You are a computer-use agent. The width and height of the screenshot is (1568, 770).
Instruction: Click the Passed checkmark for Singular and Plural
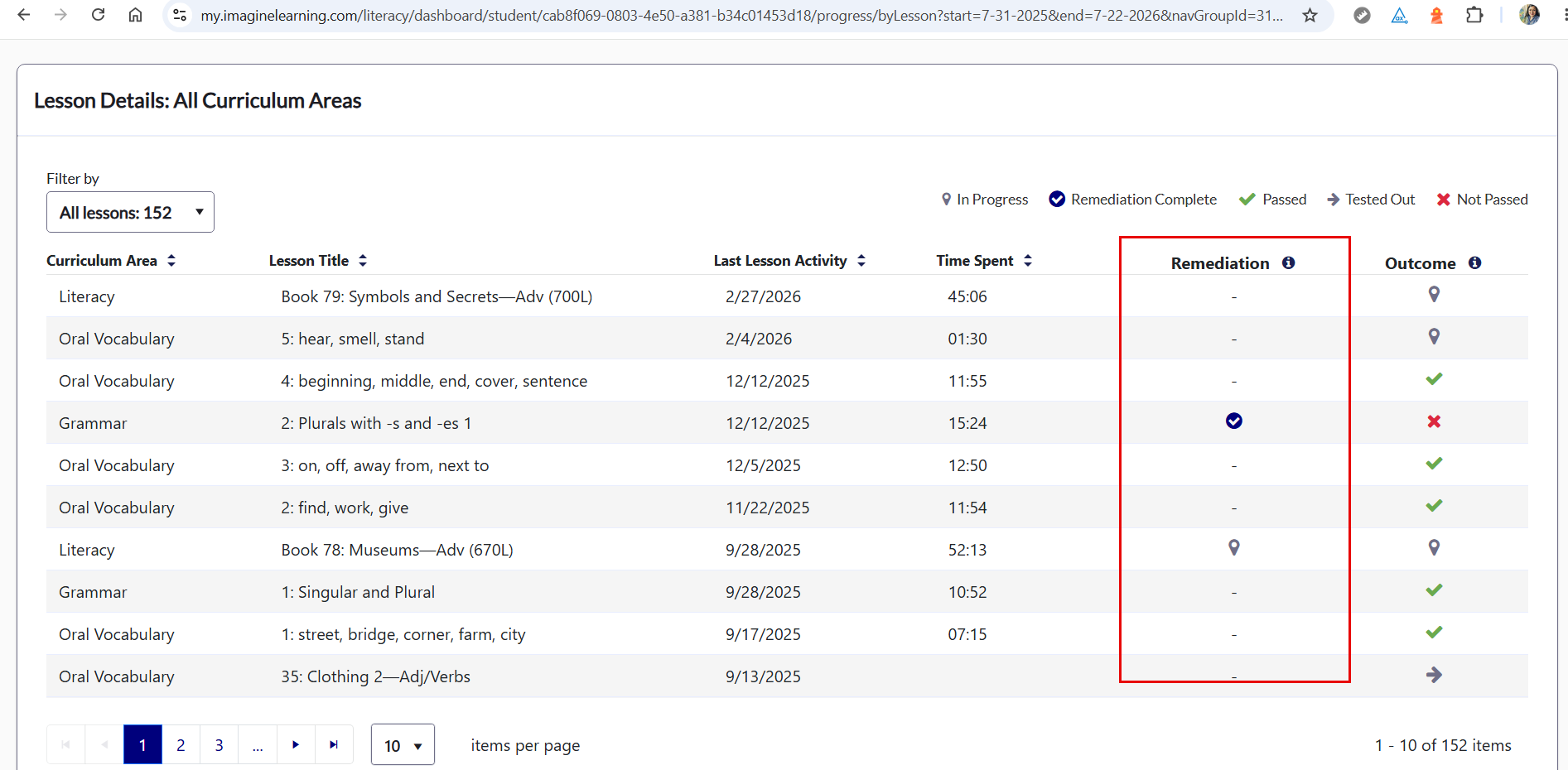(x=1434, y=590)
